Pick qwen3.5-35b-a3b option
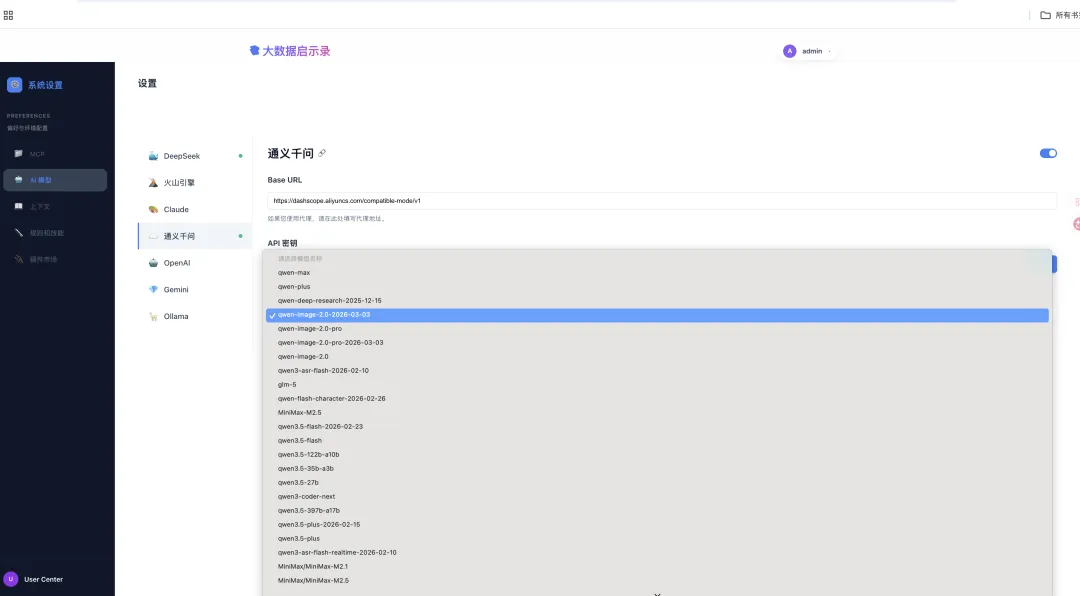The image size is (1080, 596). click(x=657, y=469)
